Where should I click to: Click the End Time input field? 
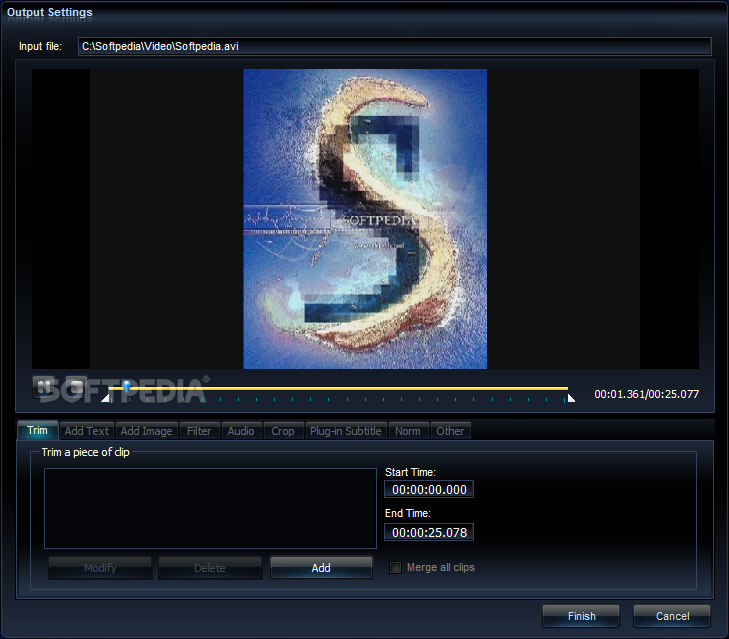pos(429,532)
